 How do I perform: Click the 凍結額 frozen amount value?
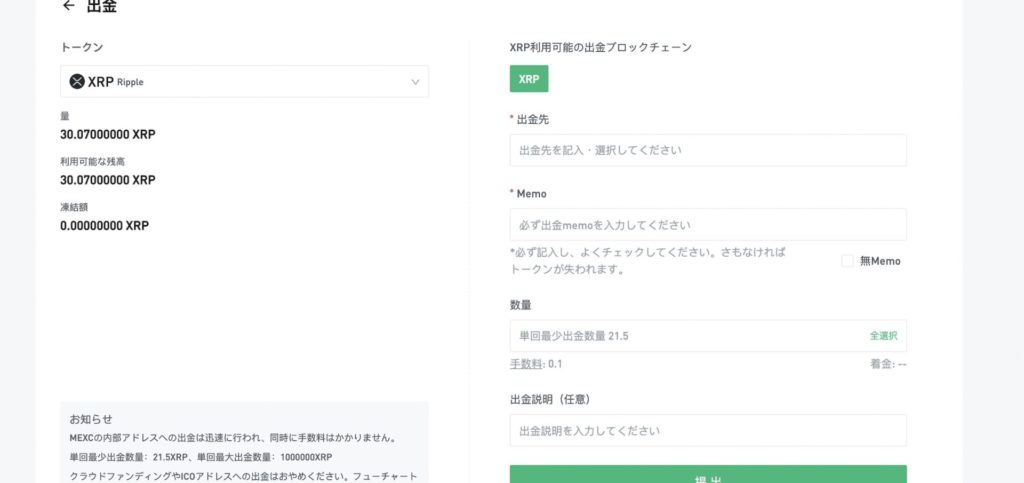[105, 226]
